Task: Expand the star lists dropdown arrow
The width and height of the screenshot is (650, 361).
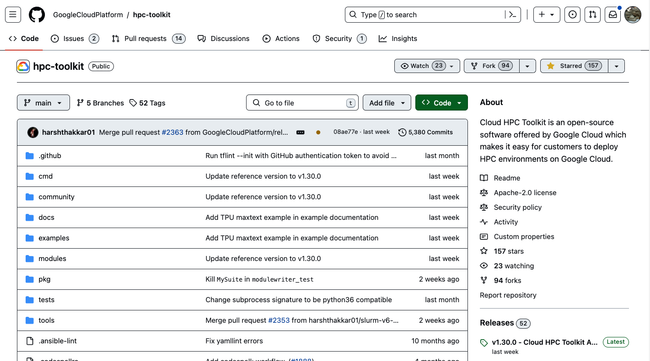Action: coord(616,66)
